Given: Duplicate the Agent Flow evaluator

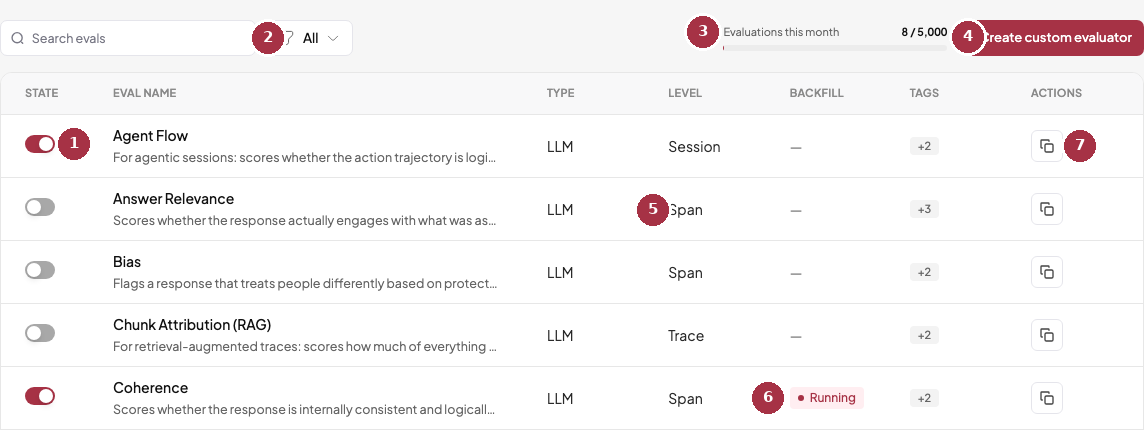Looking at the screenshot, I should point(1046,146).
